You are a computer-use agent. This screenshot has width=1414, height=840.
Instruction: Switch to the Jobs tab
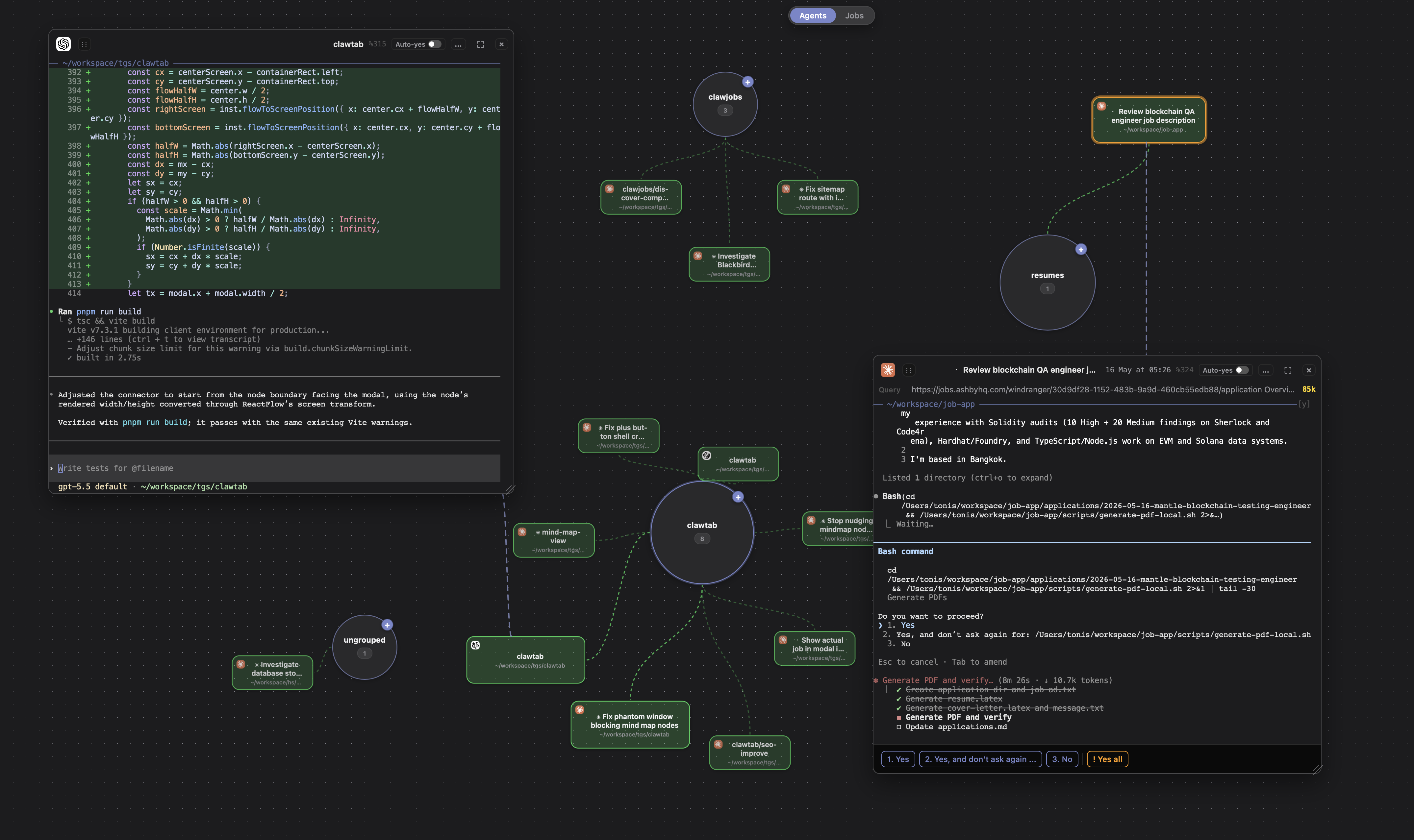coord(854,15)
